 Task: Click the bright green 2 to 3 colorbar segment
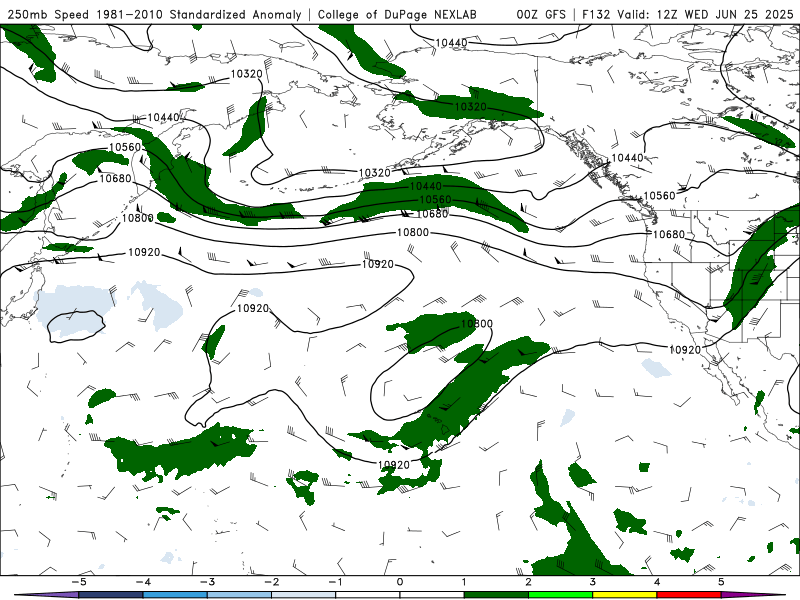560,595
